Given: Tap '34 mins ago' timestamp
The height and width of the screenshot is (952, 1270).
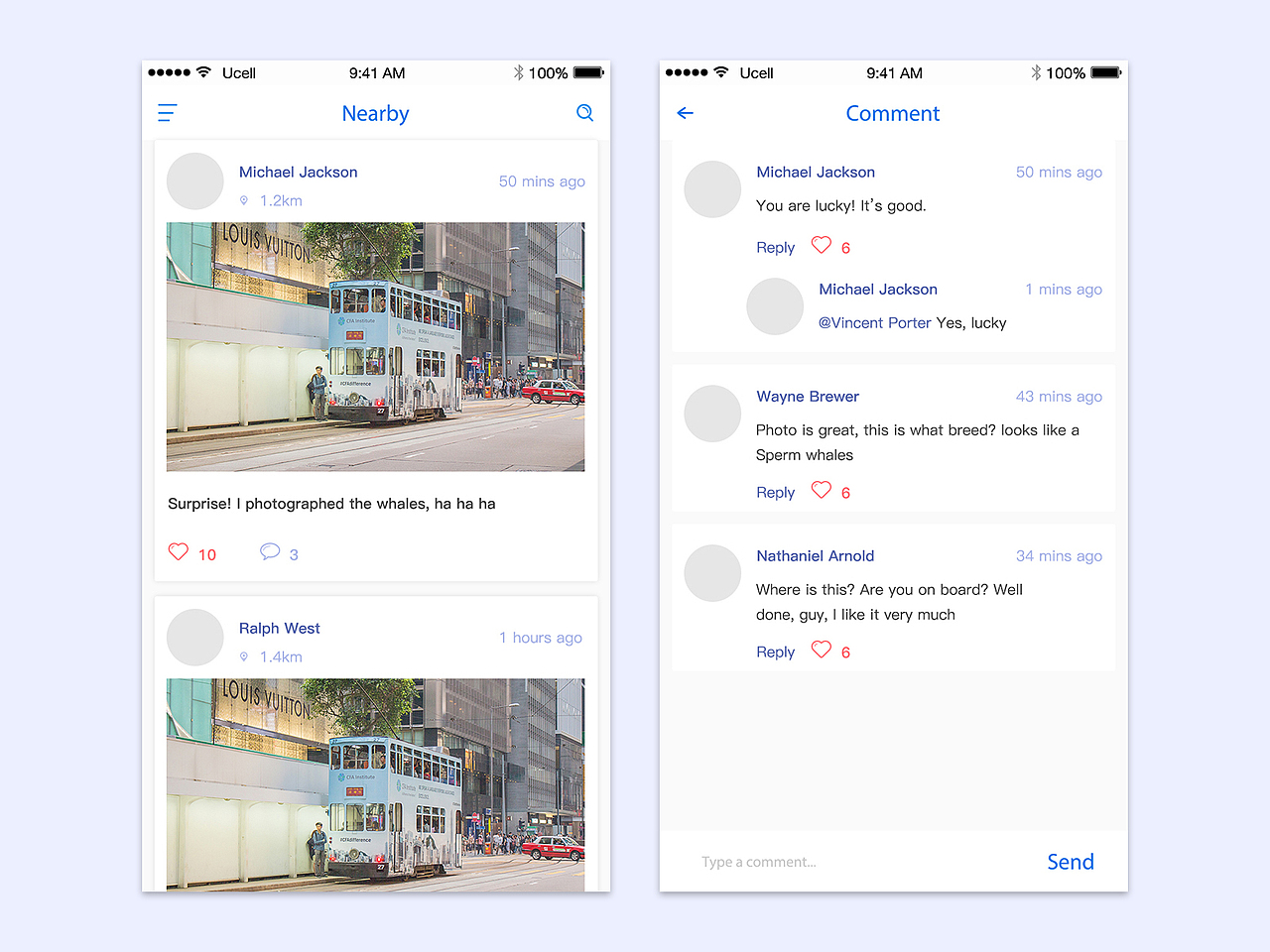Looking at the screenshot, I should (1059, 556).
